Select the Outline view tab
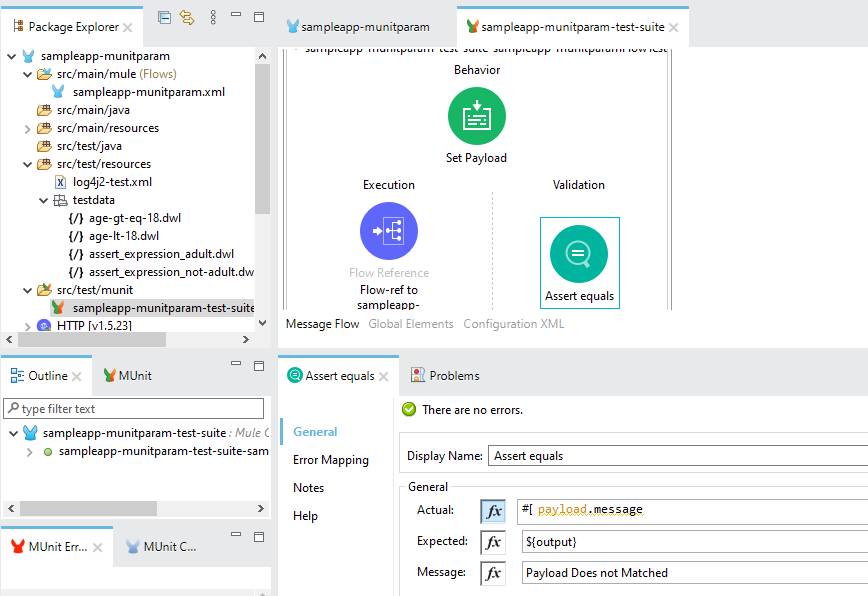Screen dimensions: 868x596 click(48, 376)
